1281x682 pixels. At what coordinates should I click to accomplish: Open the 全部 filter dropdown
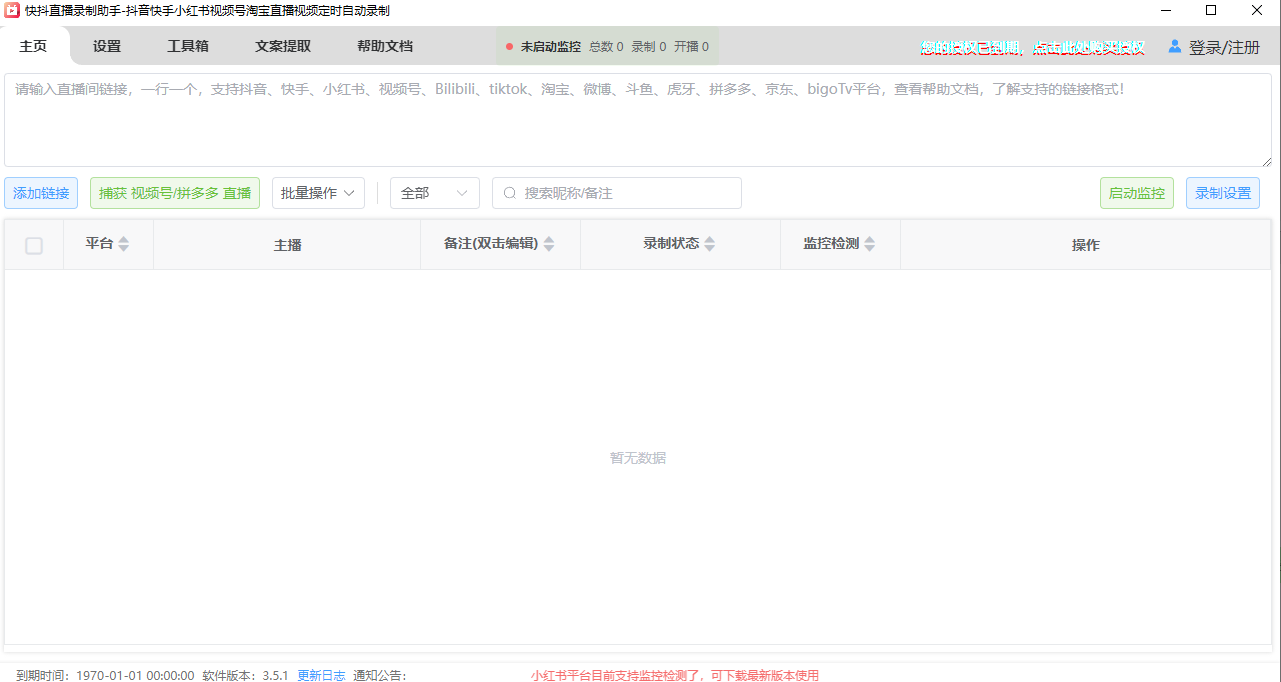435,193
